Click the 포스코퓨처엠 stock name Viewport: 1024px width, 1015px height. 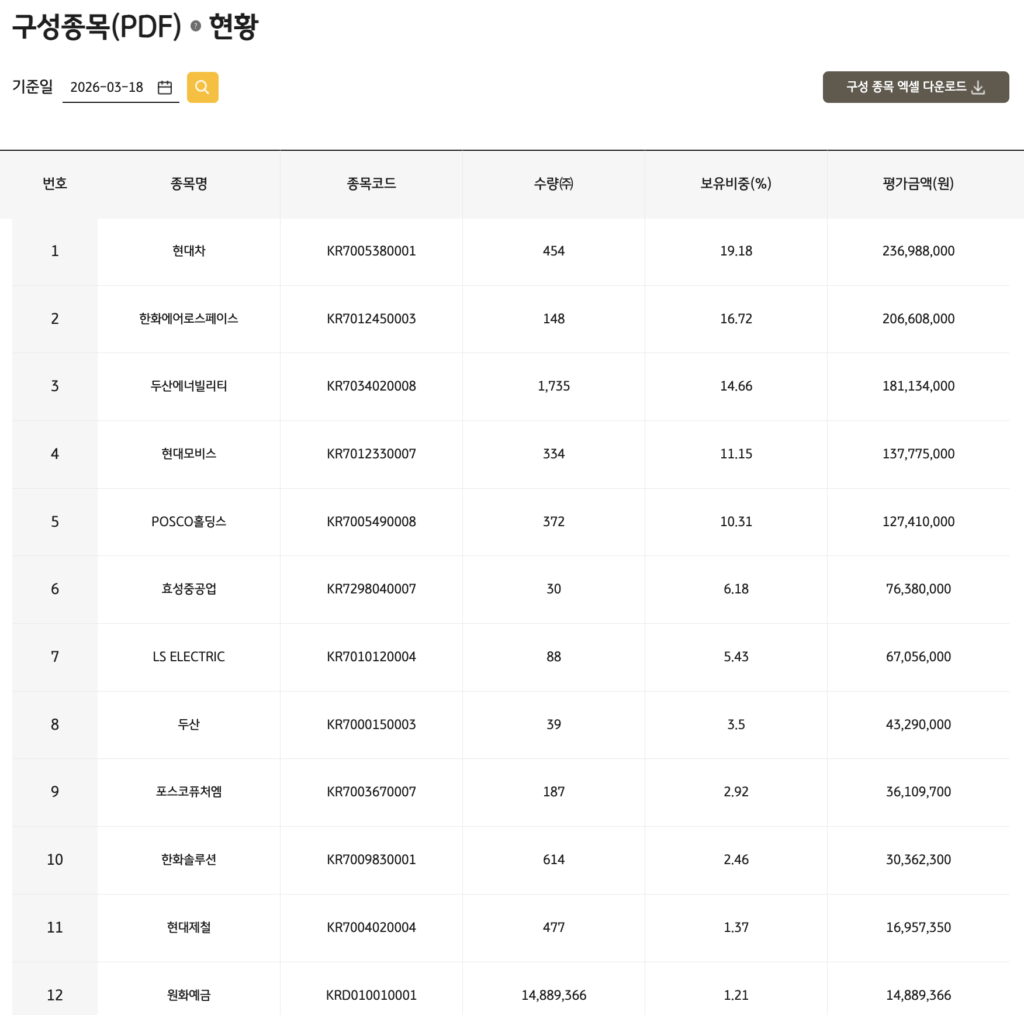pos(188,792)
